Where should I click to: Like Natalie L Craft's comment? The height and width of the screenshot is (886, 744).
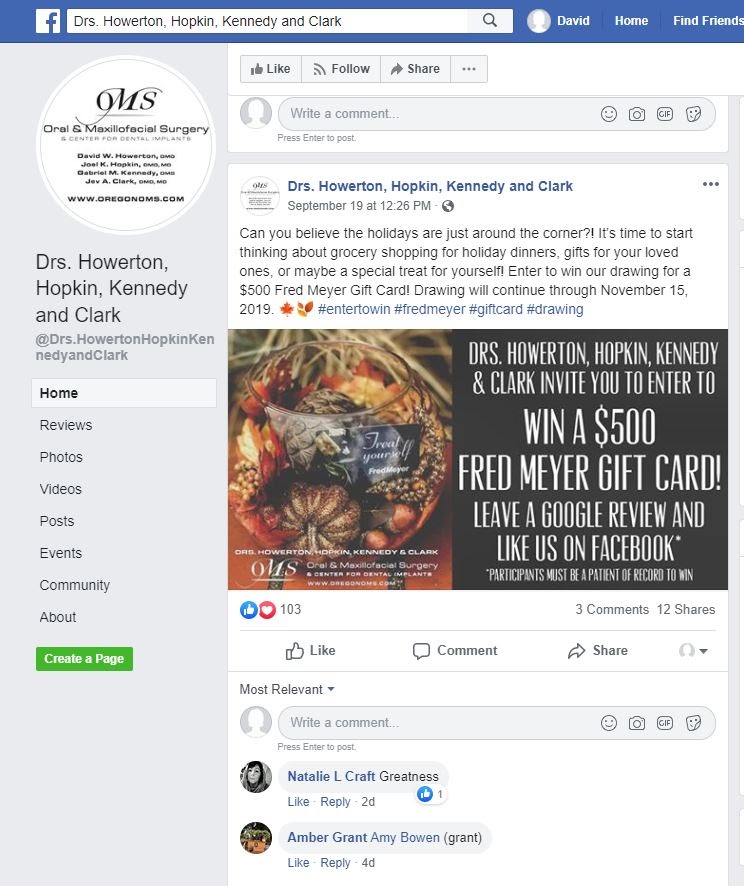pyautogui.click(x=298, y=802)
